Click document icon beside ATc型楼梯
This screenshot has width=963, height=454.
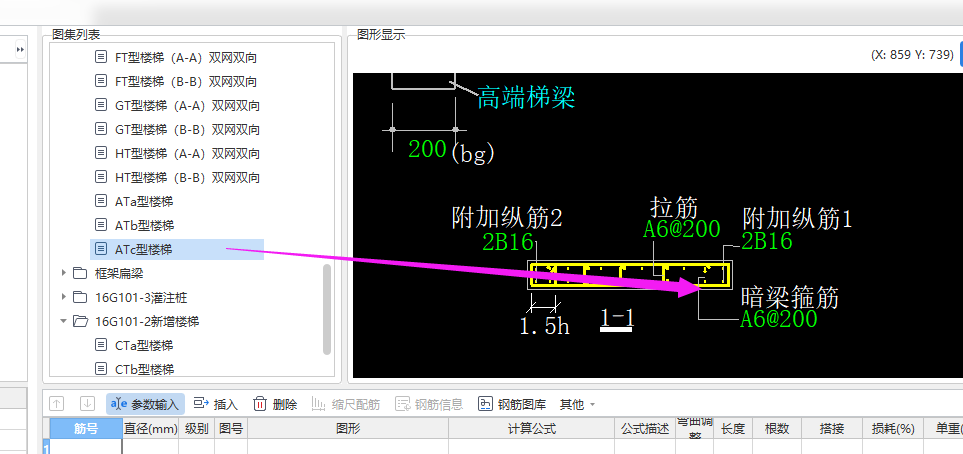[100, 249]
